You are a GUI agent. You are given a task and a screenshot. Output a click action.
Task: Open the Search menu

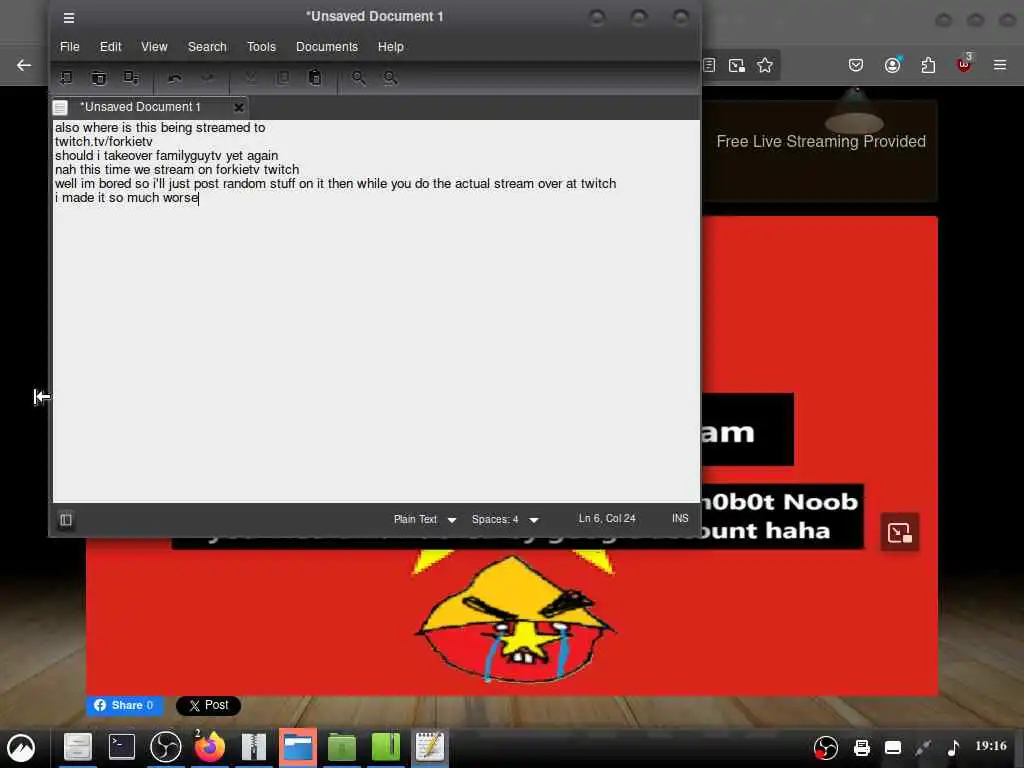click(207, 47)
